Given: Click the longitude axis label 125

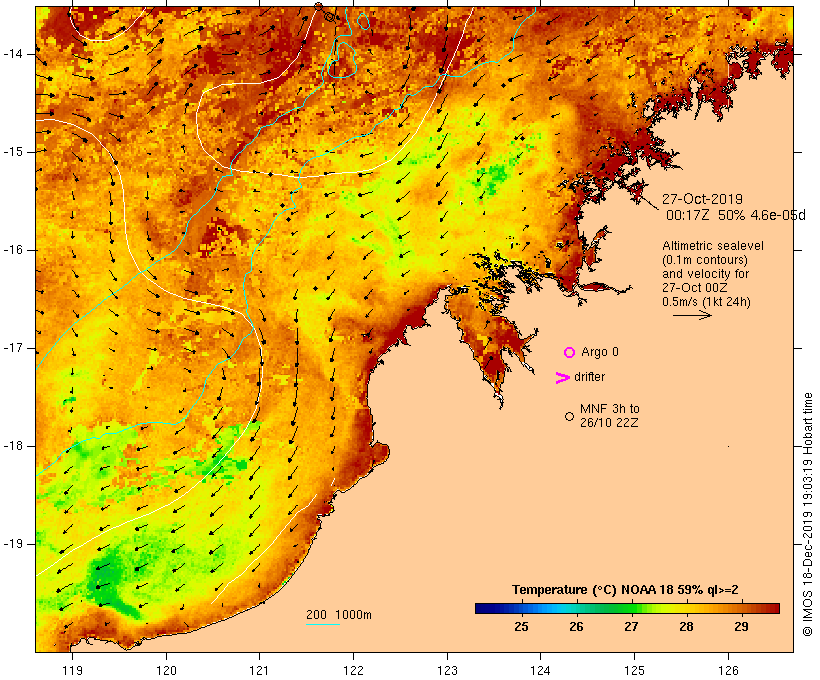Looking at the screenshot, I should click(634, 670).
